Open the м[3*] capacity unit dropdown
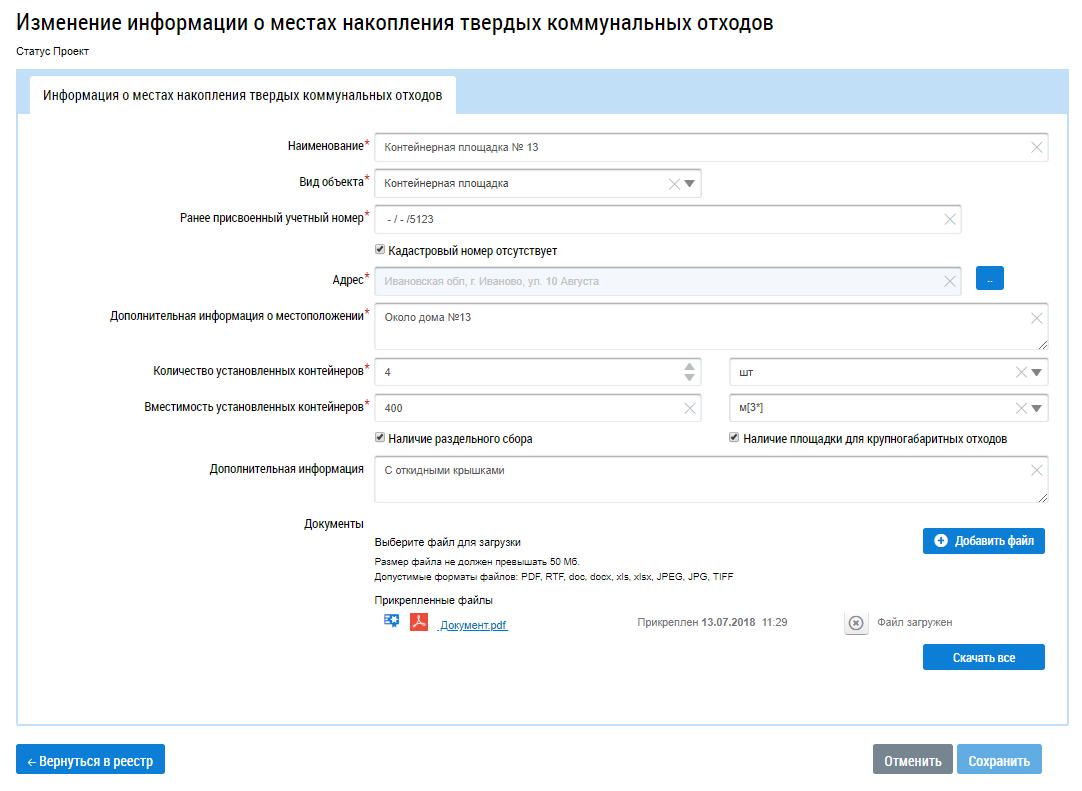Image resolution: width=1082 pixels, height=791 pixels. [x=1037, y=408]
